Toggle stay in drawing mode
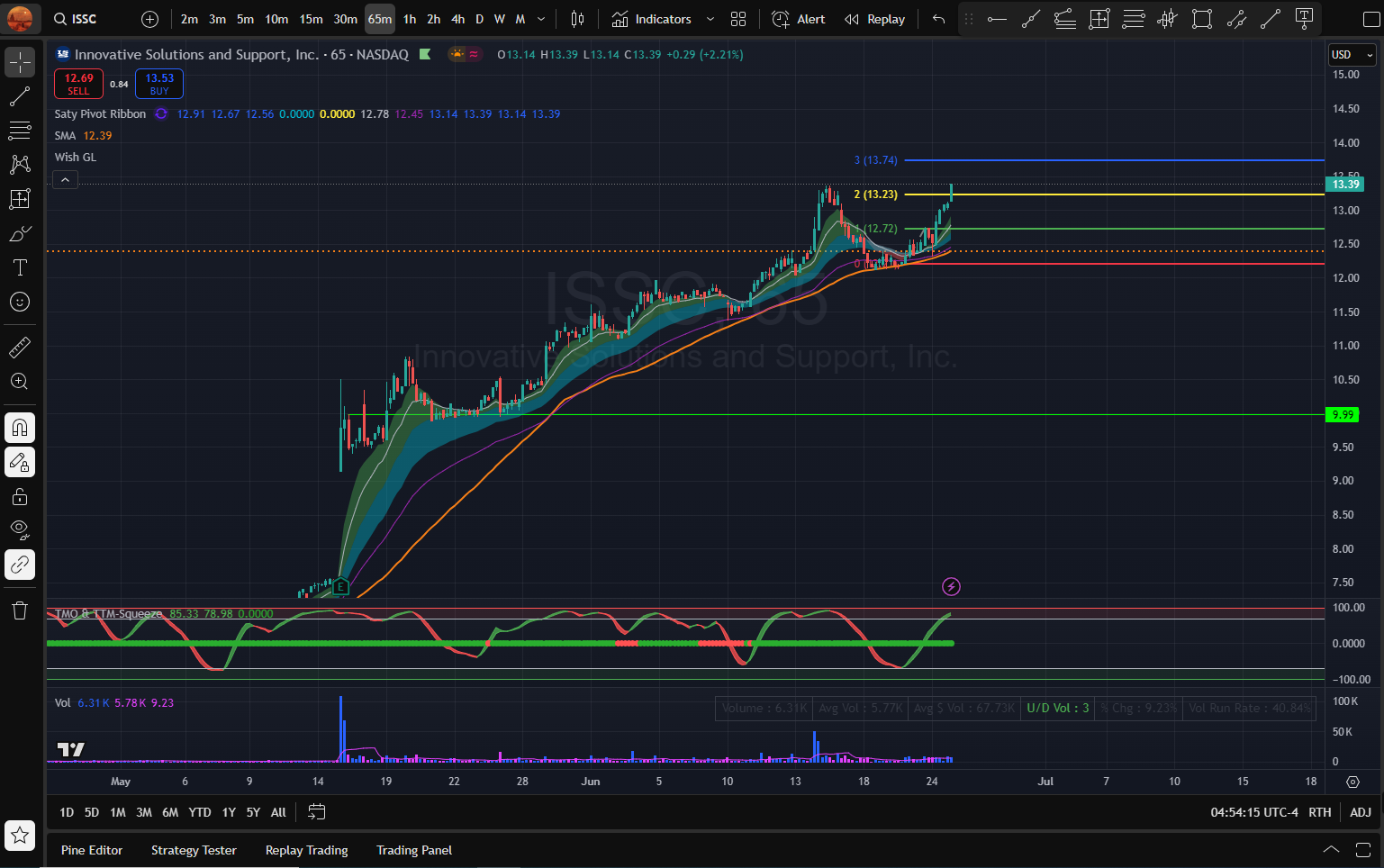The width and height of the screenshot is (1384, 868). [20, 462]
